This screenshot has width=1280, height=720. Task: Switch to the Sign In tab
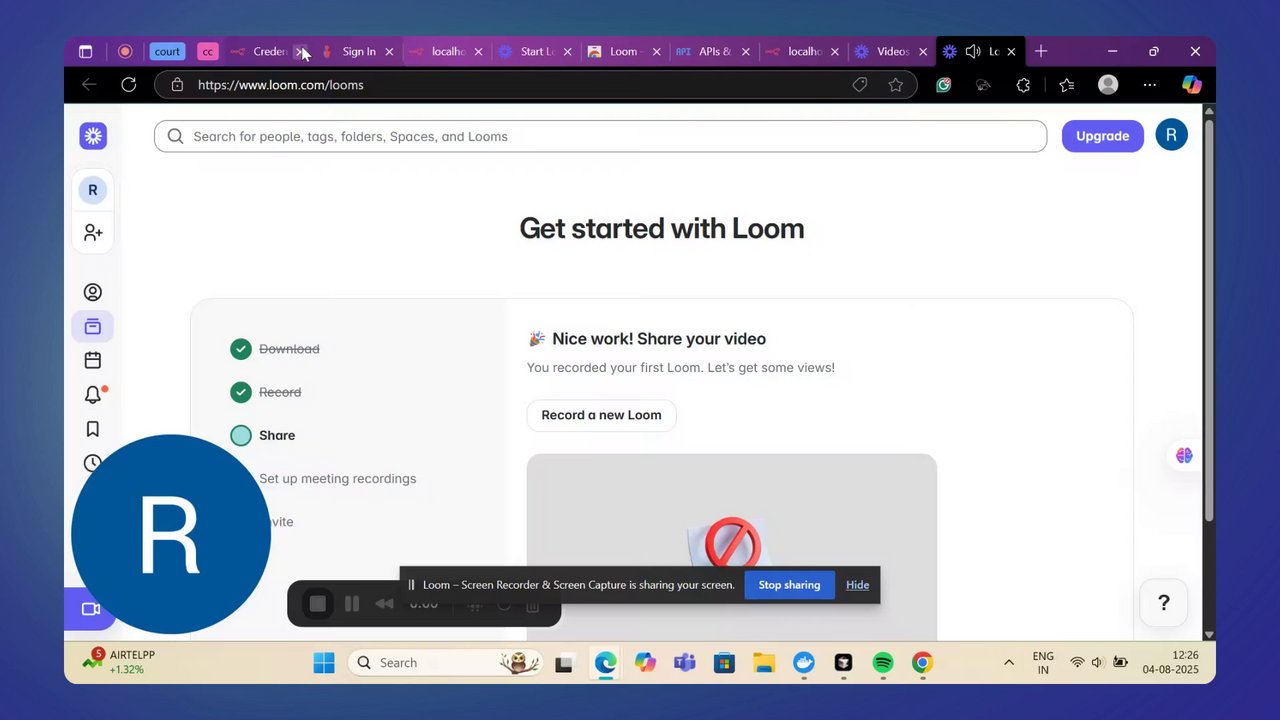pos(357,51)
